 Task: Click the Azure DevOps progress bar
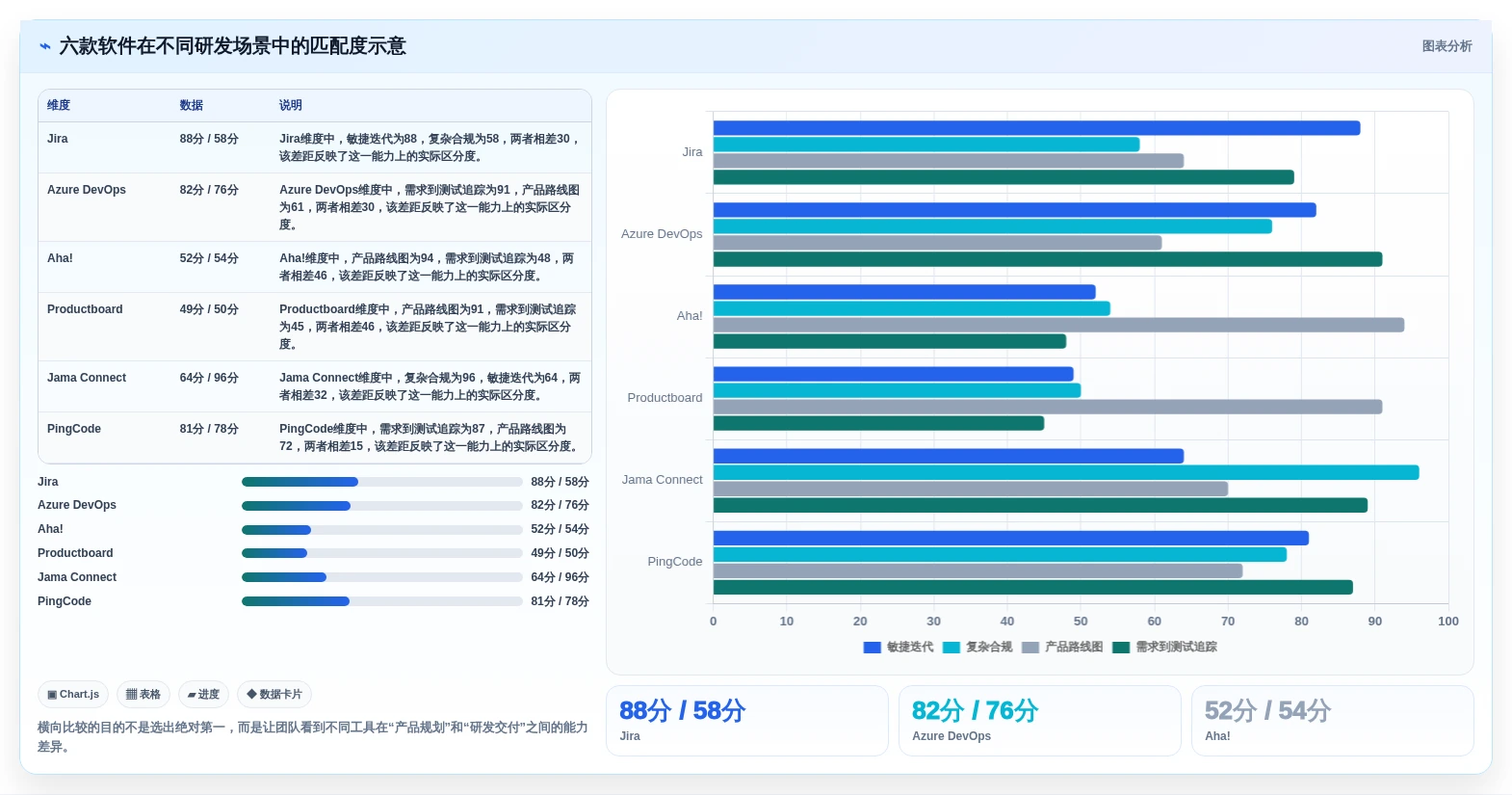pos(381,506)
